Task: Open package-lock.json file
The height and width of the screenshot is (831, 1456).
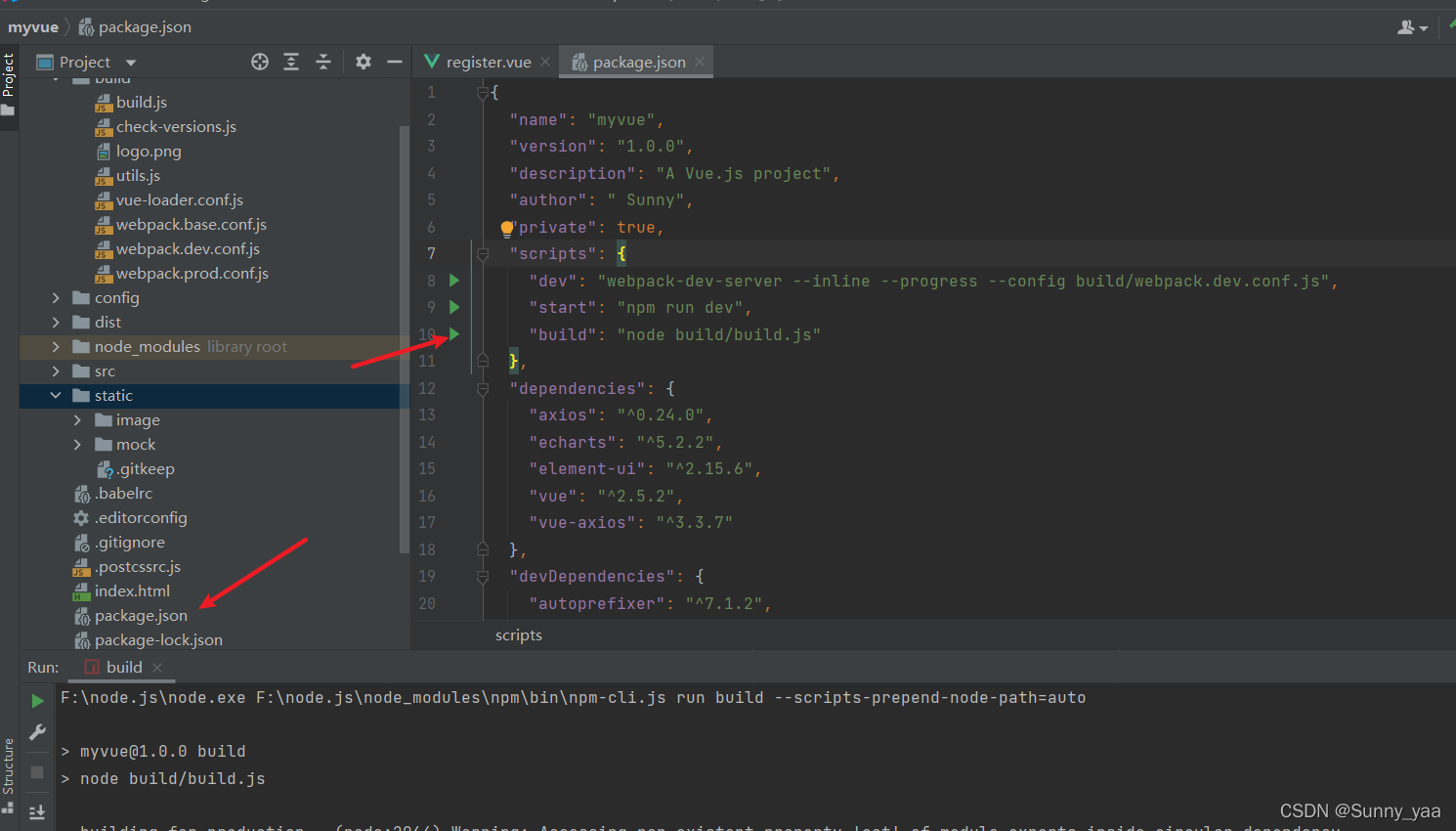Action: coord(158,639)
